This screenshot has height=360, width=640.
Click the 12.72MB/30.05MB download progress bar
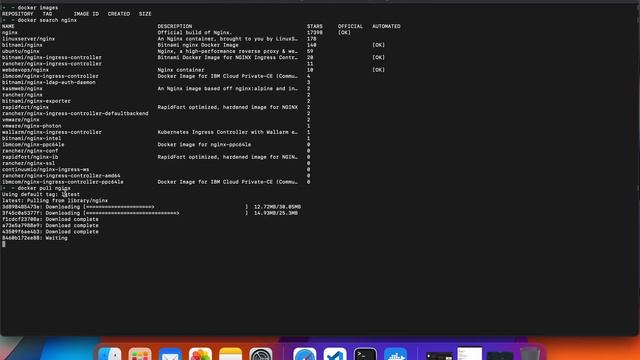[166, 207]
